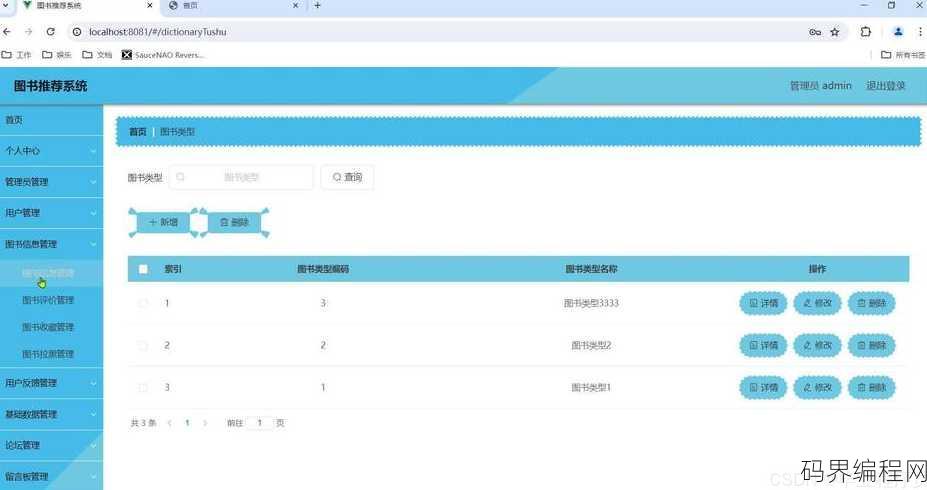Expand the 管理员管理 sidebar menu
The height and width of the screenshot is (490, 927).
point(51,182)
